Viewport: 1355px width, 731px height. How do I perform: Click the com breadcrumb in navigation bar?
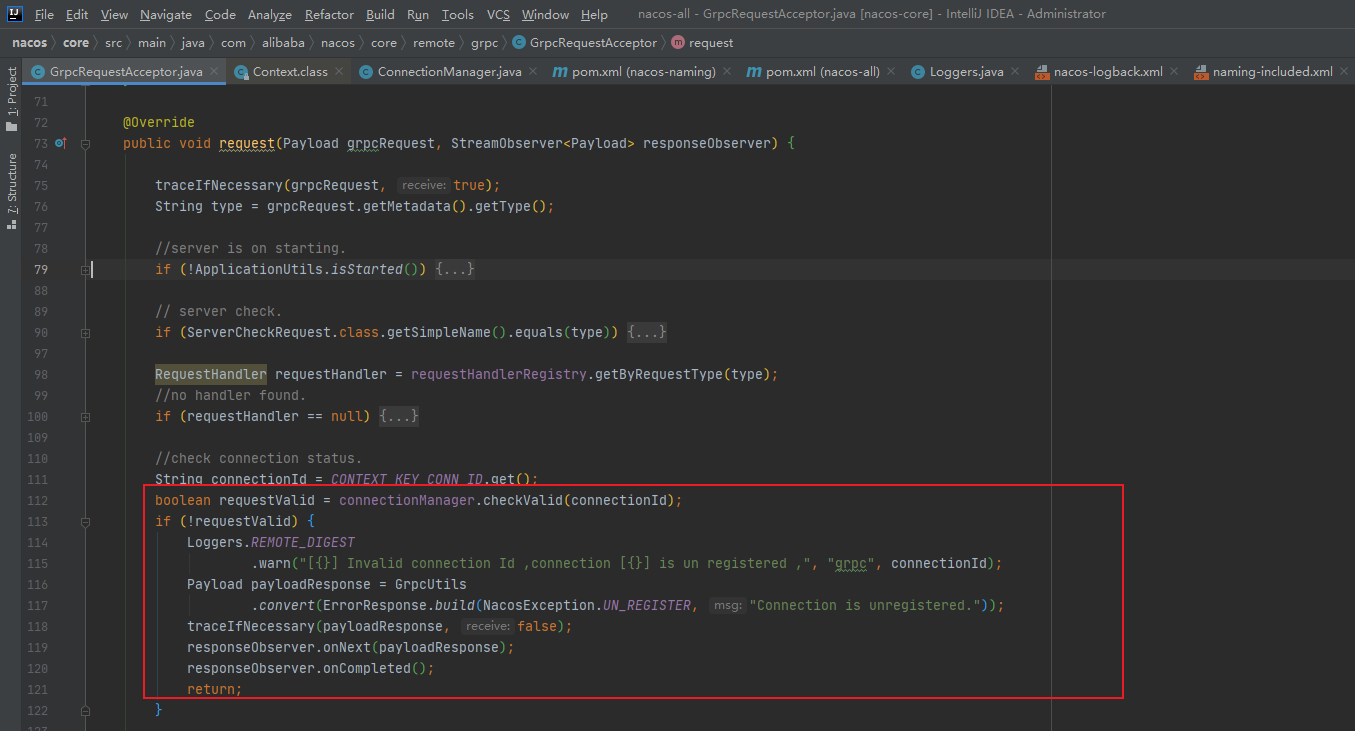(233, 43)
